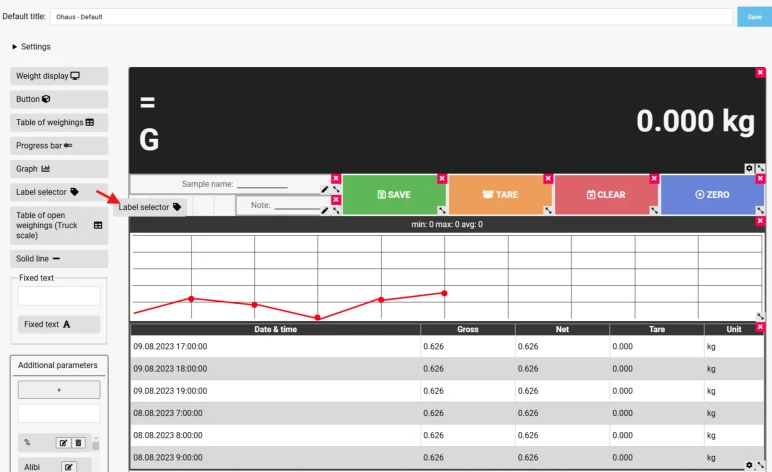Viewport: 772px width, 472px height.
Task: Click the graph resize handle icon
Action: click(760, 316)
